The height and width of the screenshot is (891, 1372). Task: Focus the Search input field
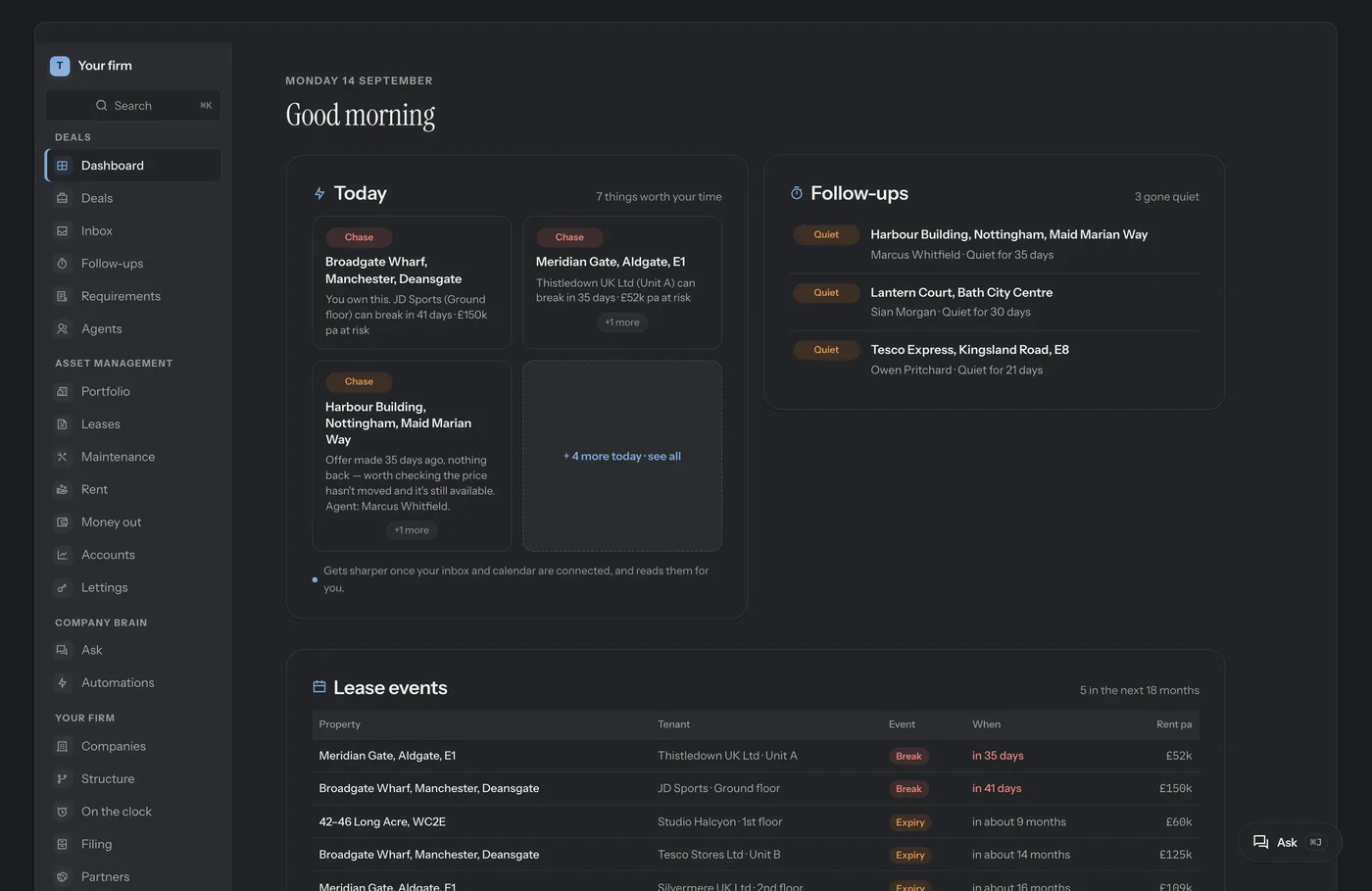133,106
